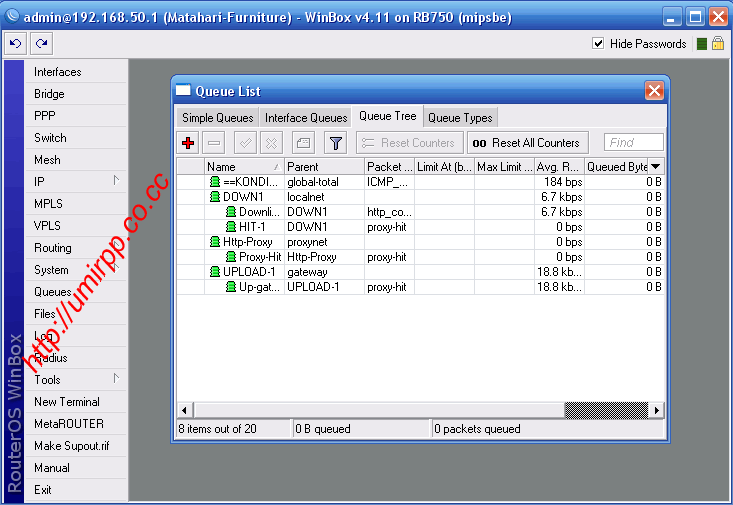This screenshot has width=733, height=505.
Task: Click the Enable checkmark icon
Action: [245, 143]
